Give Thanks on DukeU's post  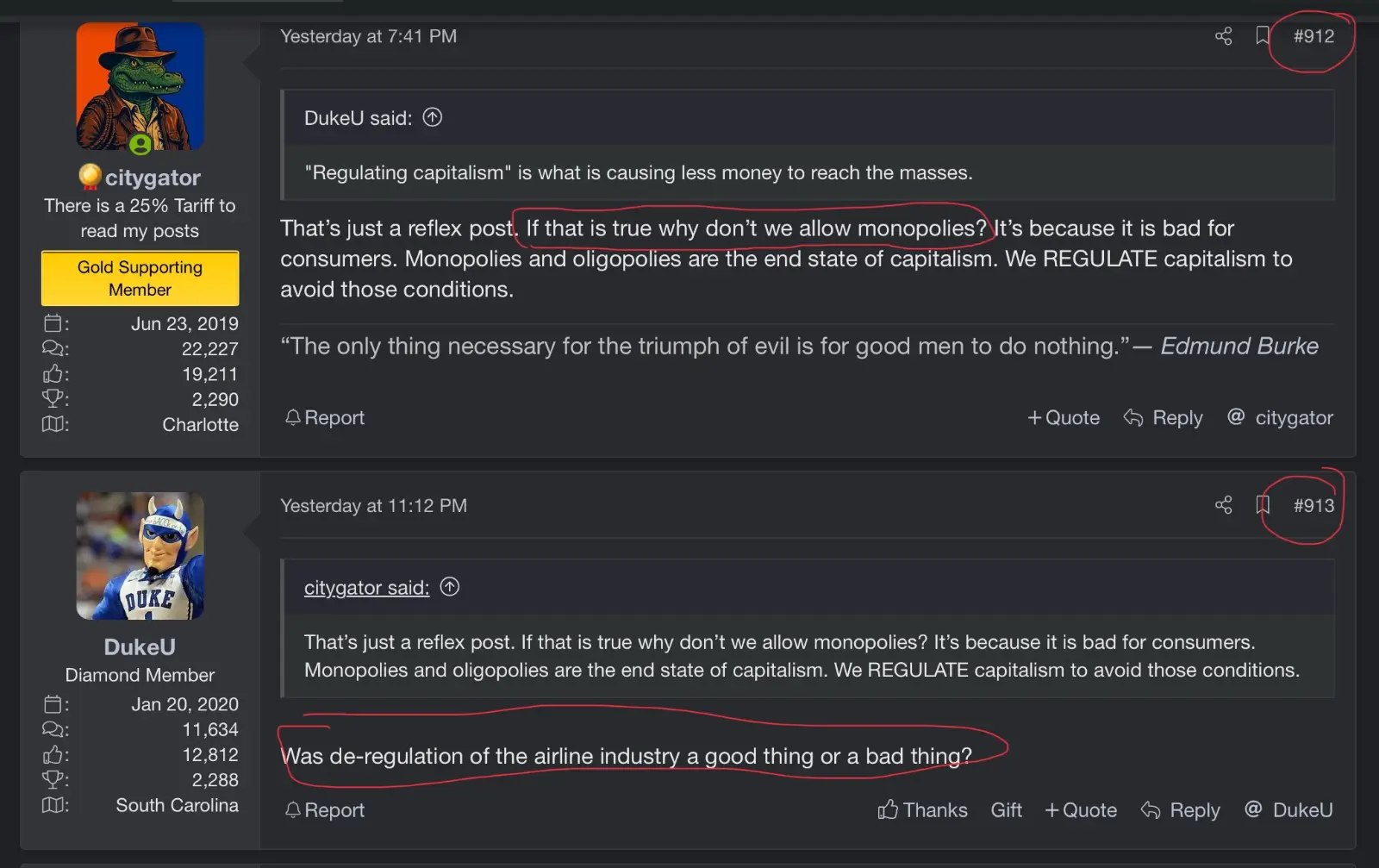coord(923,810)
